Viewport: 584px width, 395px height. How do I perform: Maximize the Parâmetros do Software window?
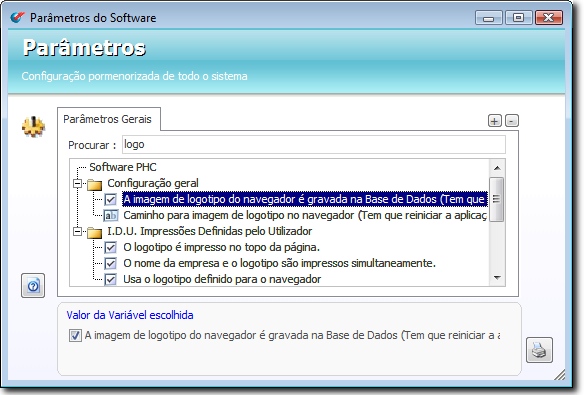[518, 18]
